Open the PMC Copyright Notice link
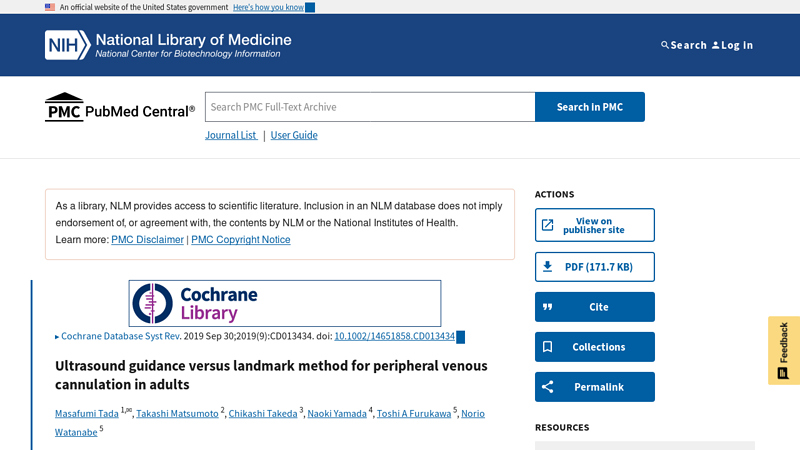The height and width of the screenshot is (450, 800). (241, 240)
